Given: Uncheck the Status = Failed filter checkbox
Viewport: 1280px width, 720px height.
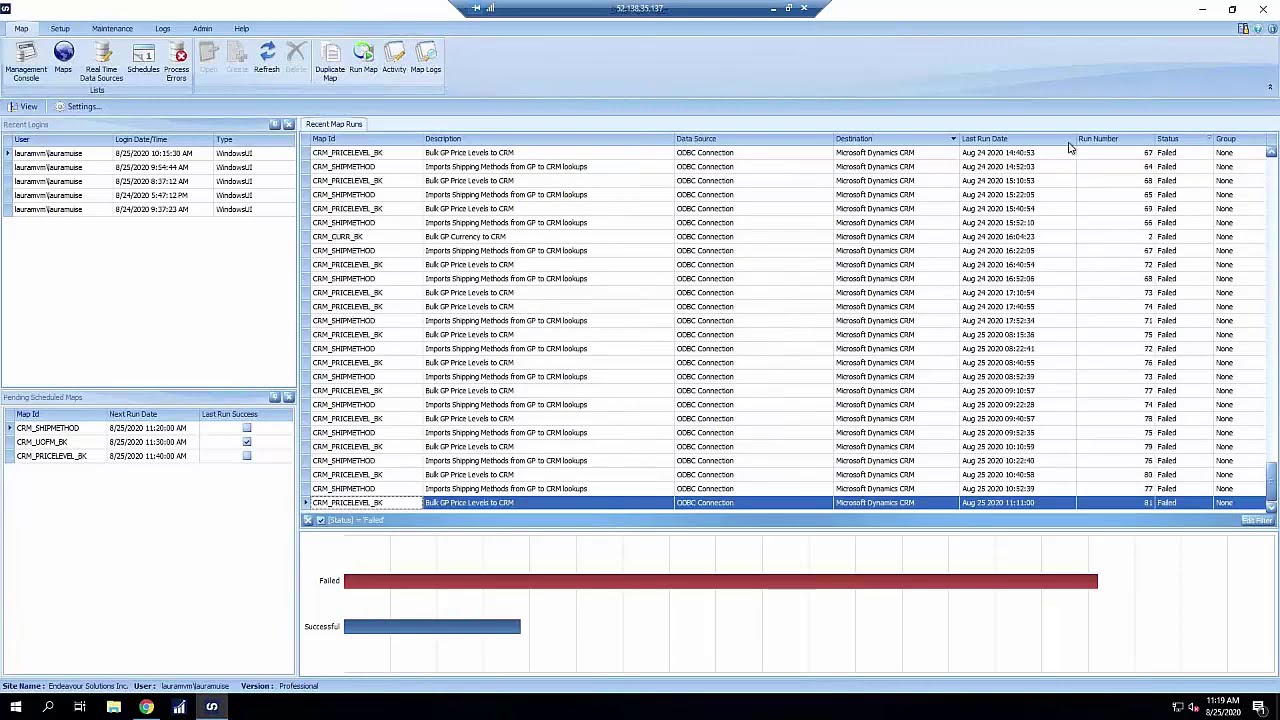Looking at the screenshot, I should [320, 520].
